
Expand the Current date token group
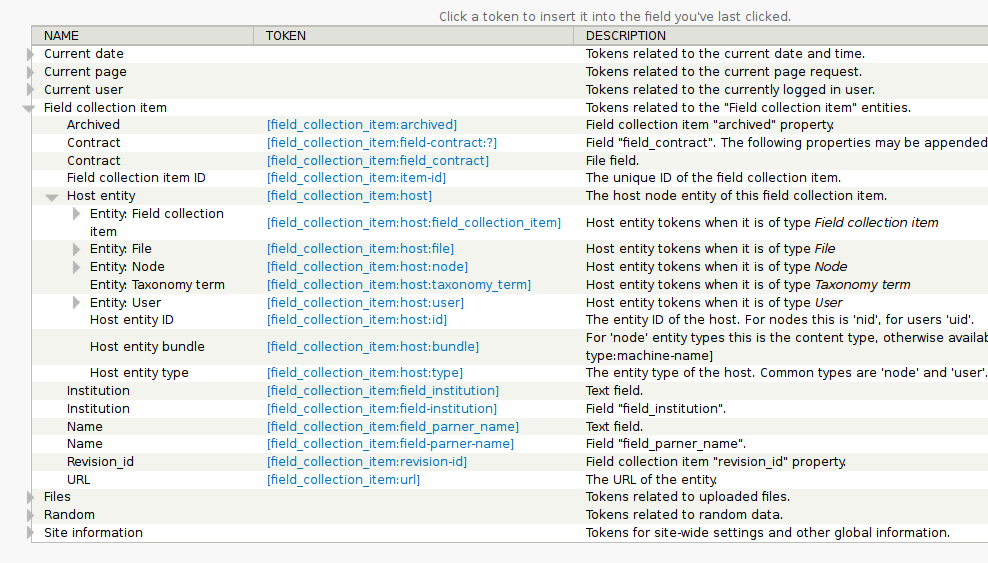coord(31,54)
